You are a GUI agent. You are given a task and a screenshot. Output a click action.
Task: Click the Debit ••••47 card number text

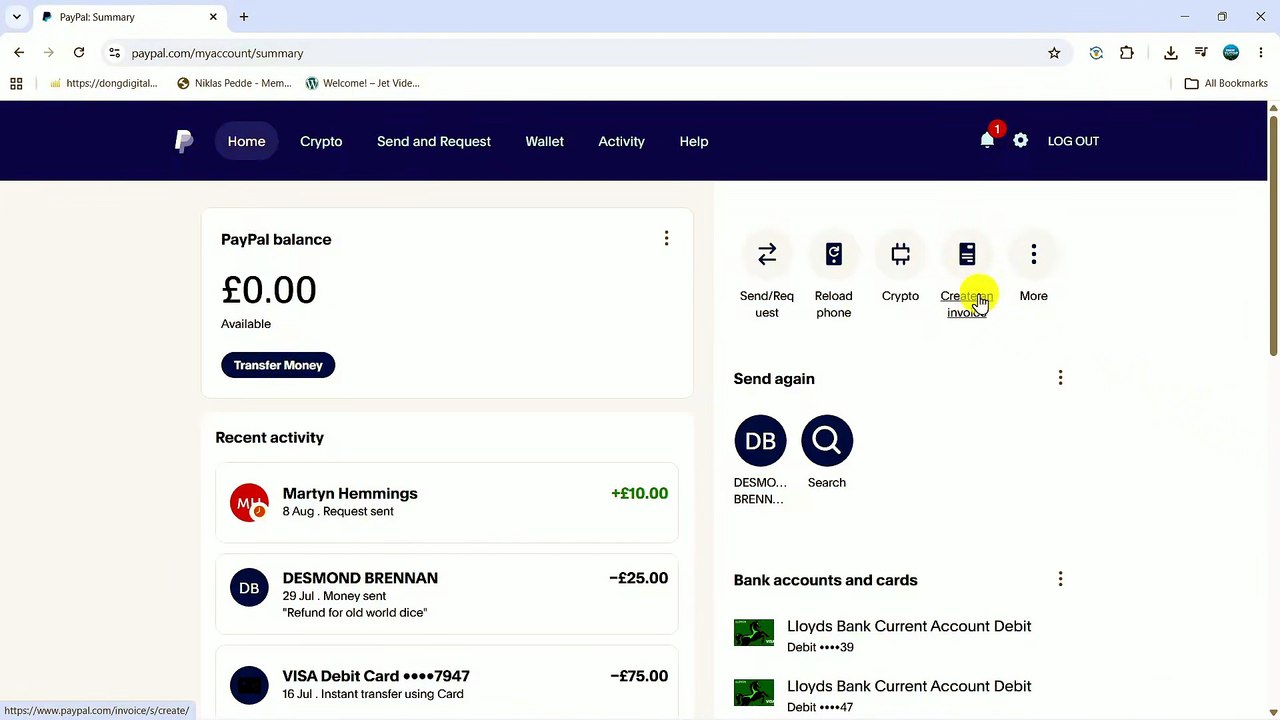click(820, 707)
